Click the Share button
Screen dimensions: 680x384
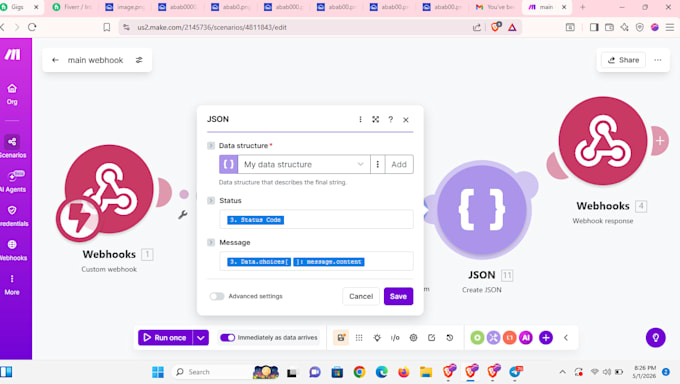tap(623, 60)
